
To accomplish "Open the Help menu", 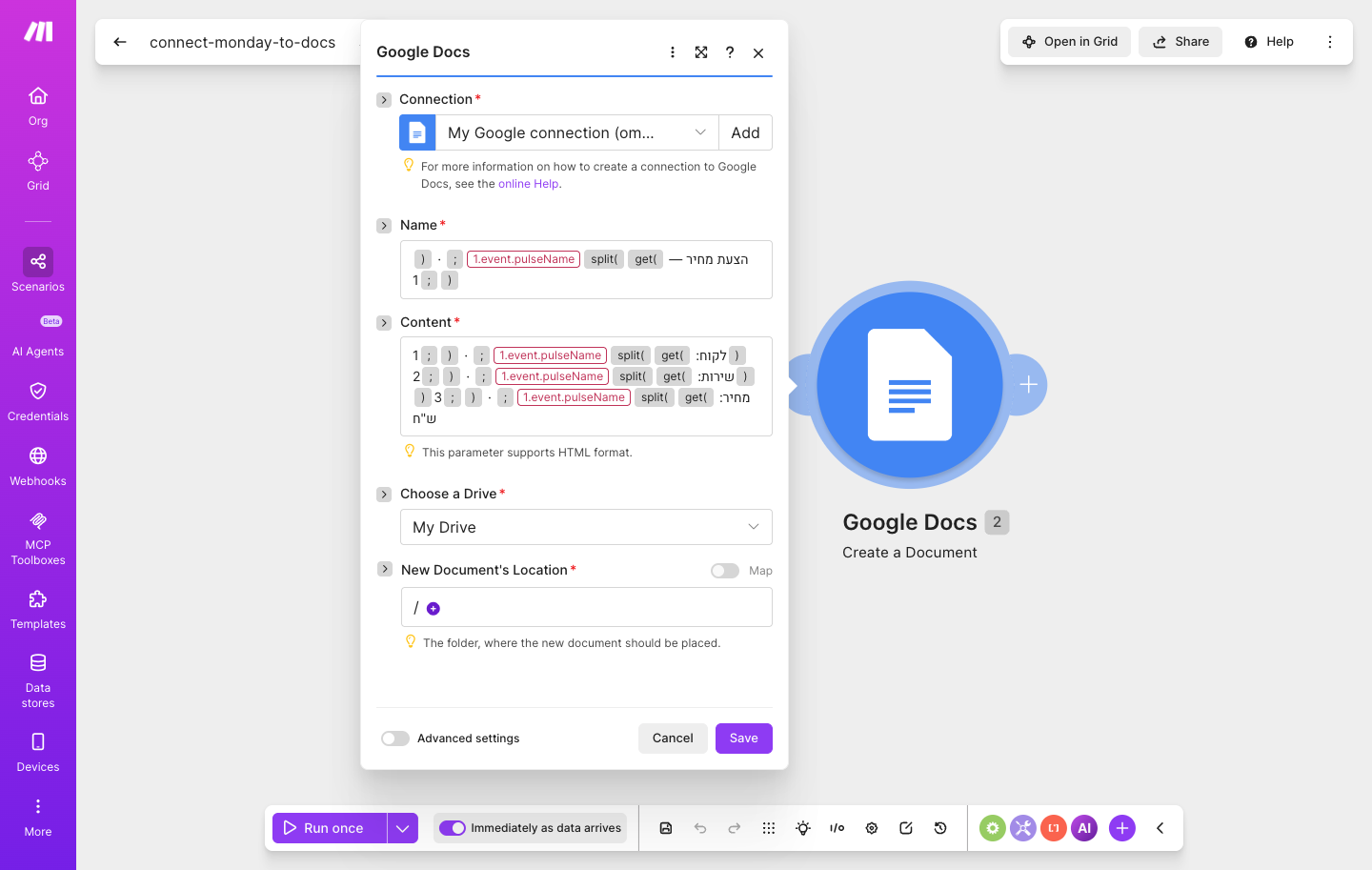I will [x=1269, y=42].
